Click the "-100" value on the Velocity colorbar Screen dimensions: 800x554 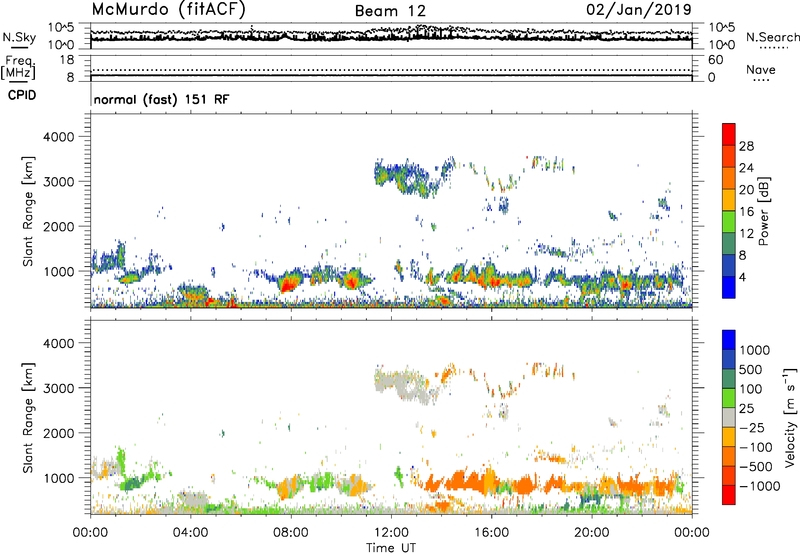pos(756,447)
